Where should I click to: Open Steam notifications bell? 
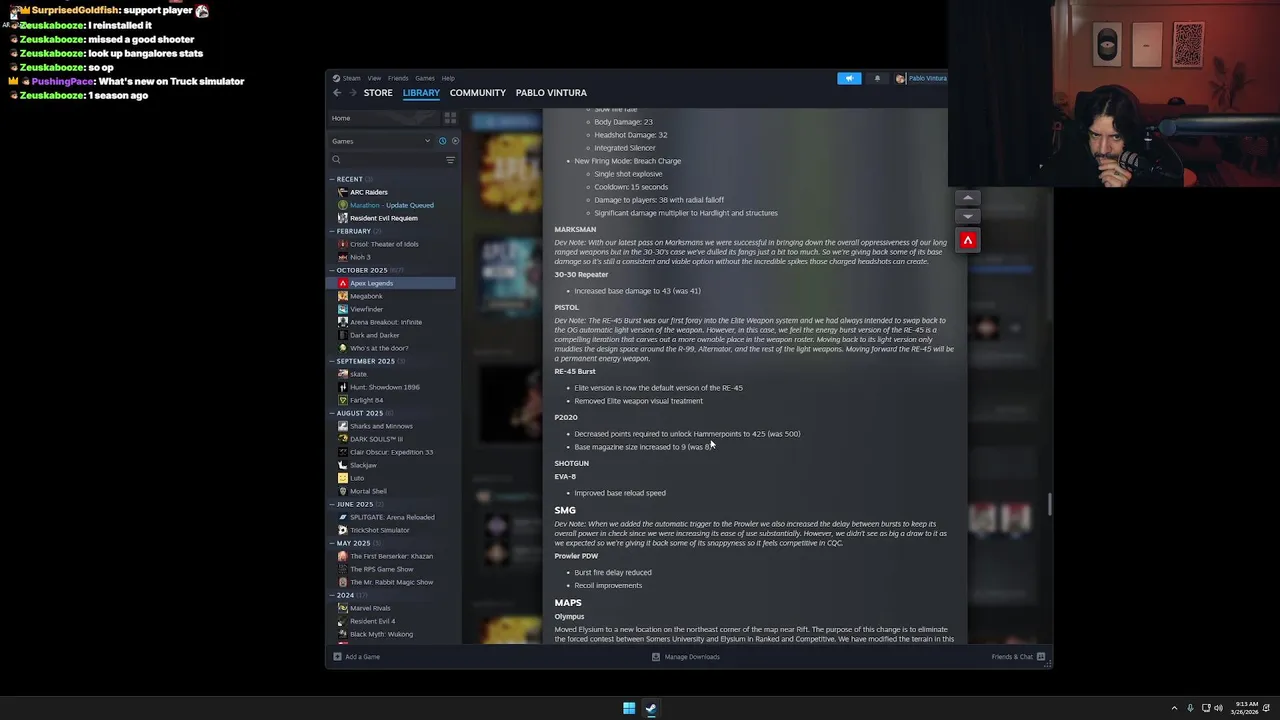click(x=877, y=78)
